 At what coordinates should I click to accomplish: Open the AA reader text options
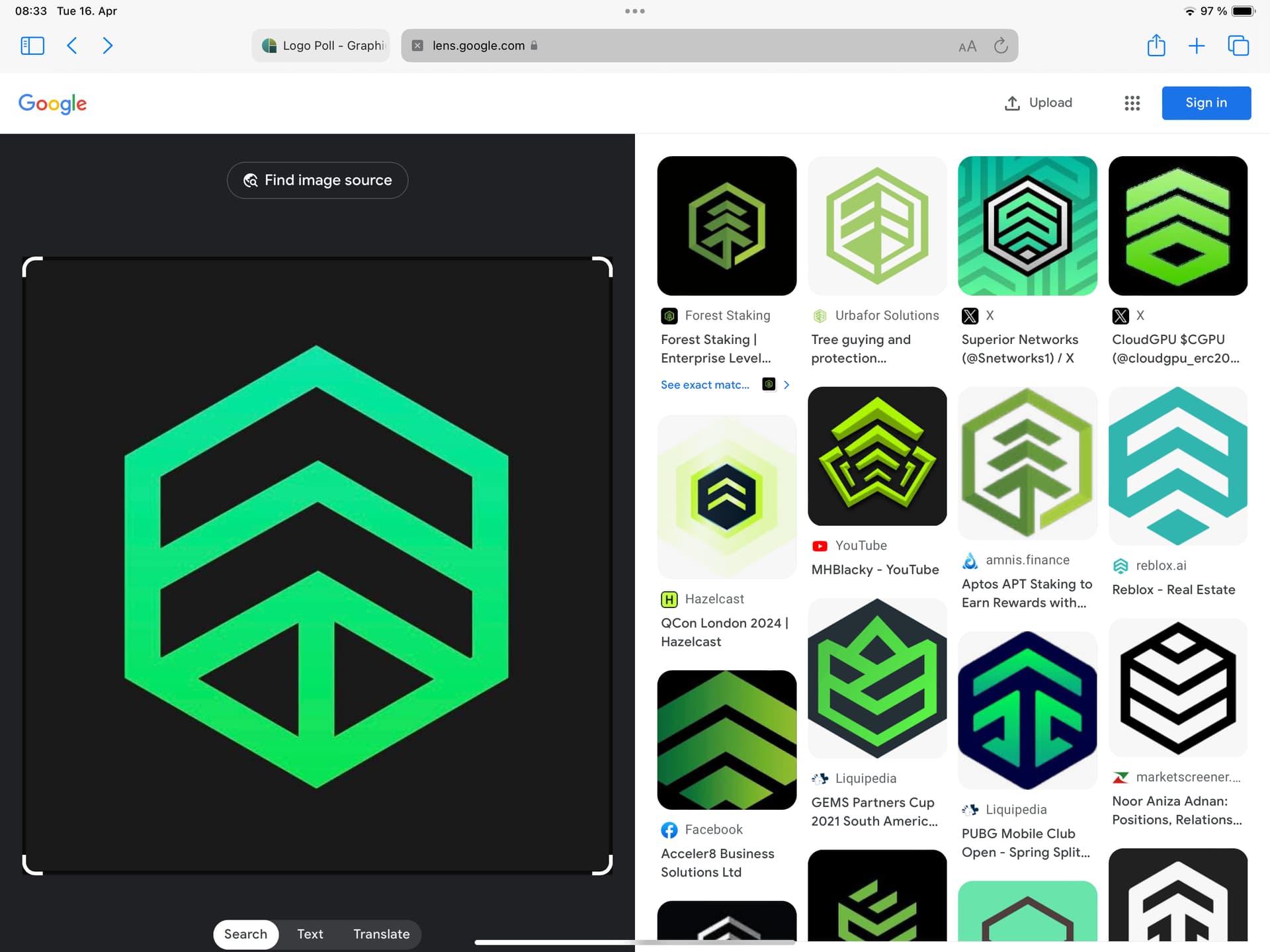[967, 46]
